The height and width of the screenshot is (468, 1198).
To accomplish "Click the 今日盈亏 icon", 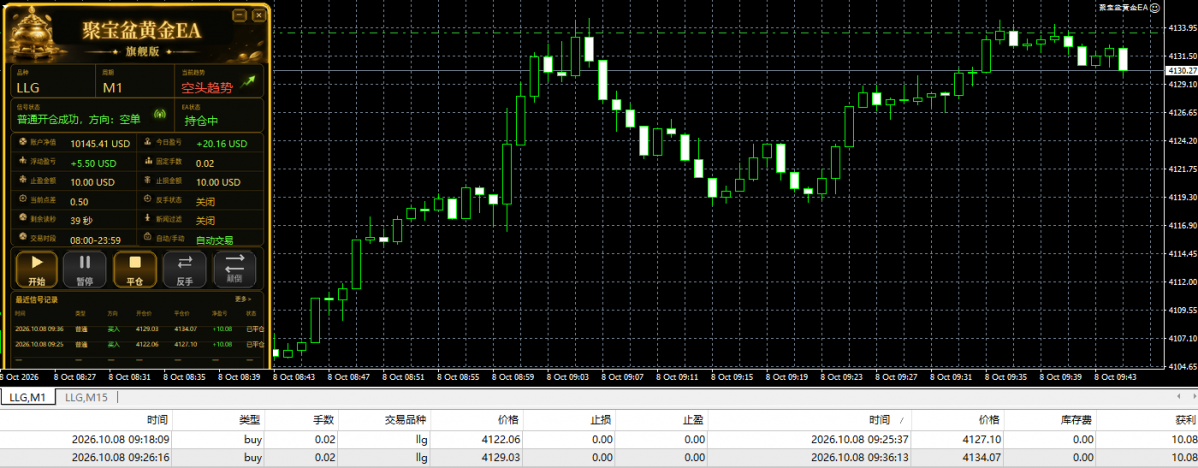I will [x=148, y=143].
